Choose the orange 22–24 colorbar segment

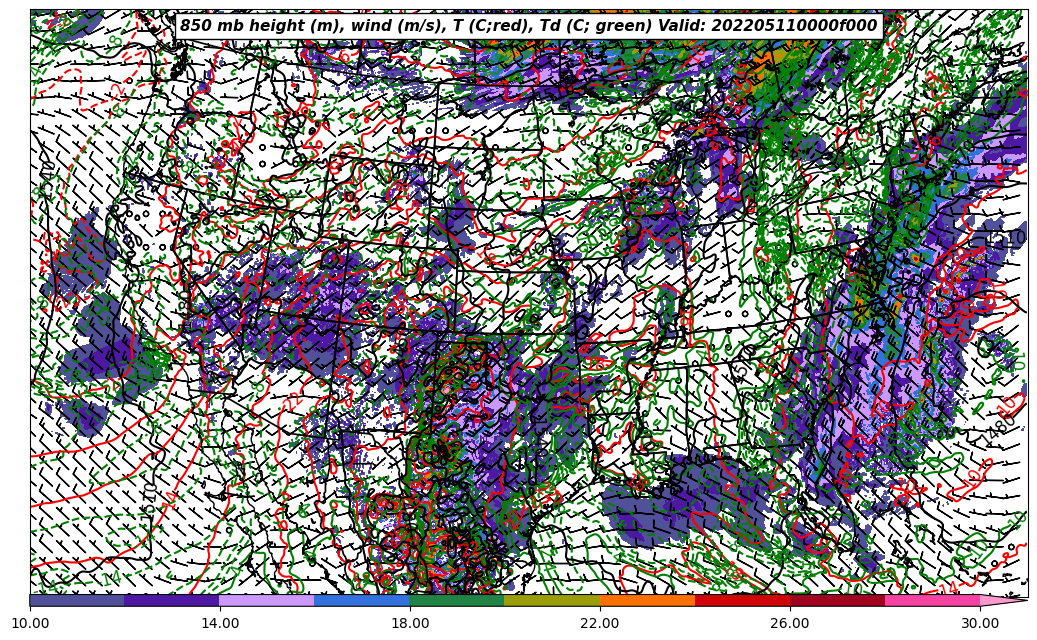(647, 600)
